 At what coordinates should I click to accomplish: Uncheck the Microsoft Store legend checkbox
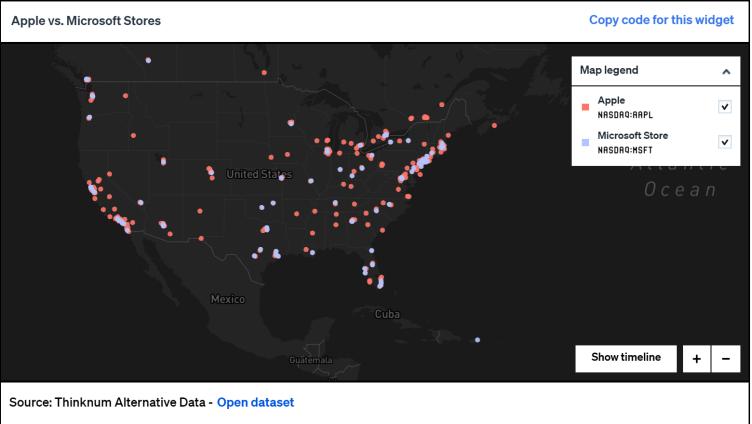tap(725, 142)
